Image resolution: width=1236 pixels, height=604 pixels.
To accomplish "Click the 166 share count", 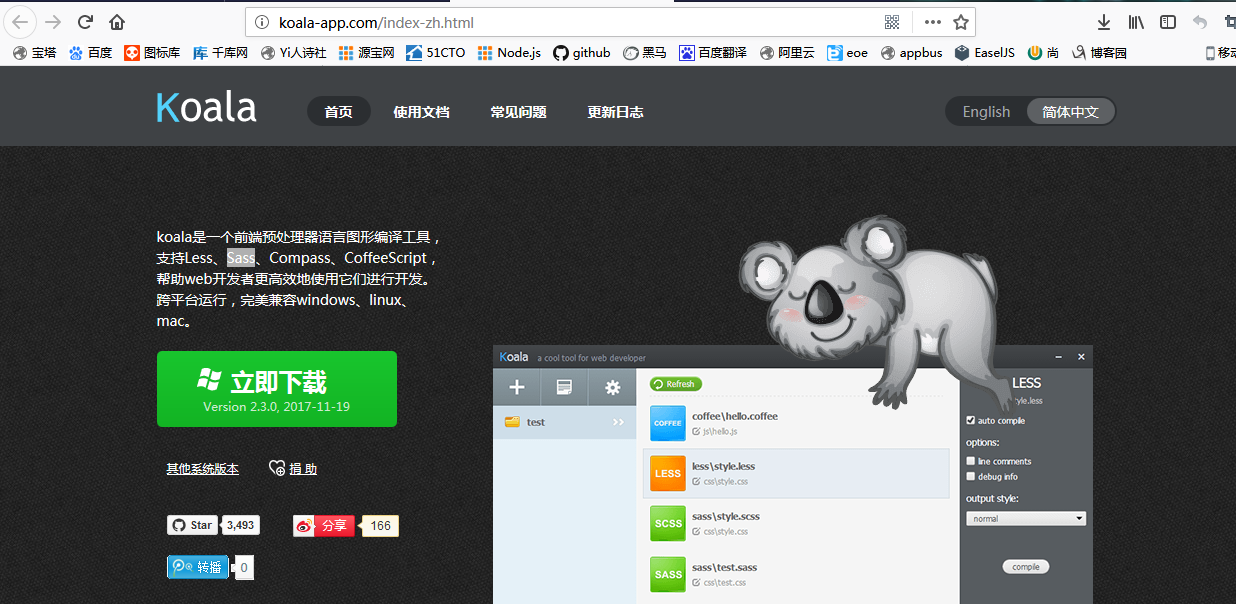I will click(x=380, y=526).
